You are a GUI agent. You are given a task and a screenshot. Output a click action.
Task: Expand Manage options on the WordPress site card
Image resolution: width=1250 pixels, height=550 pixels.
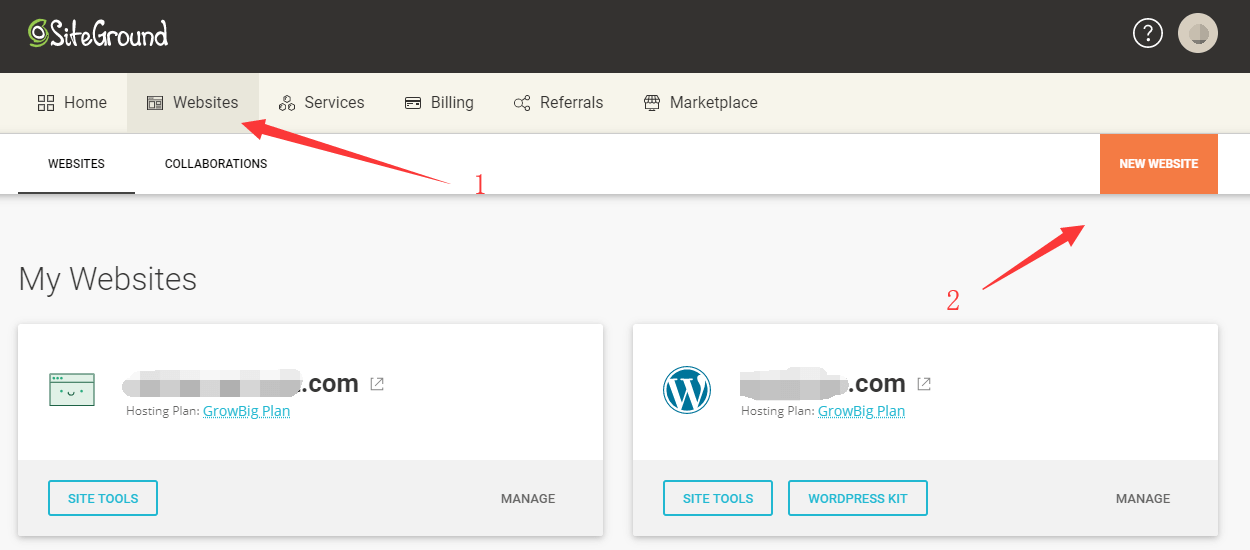point(1142,498)
